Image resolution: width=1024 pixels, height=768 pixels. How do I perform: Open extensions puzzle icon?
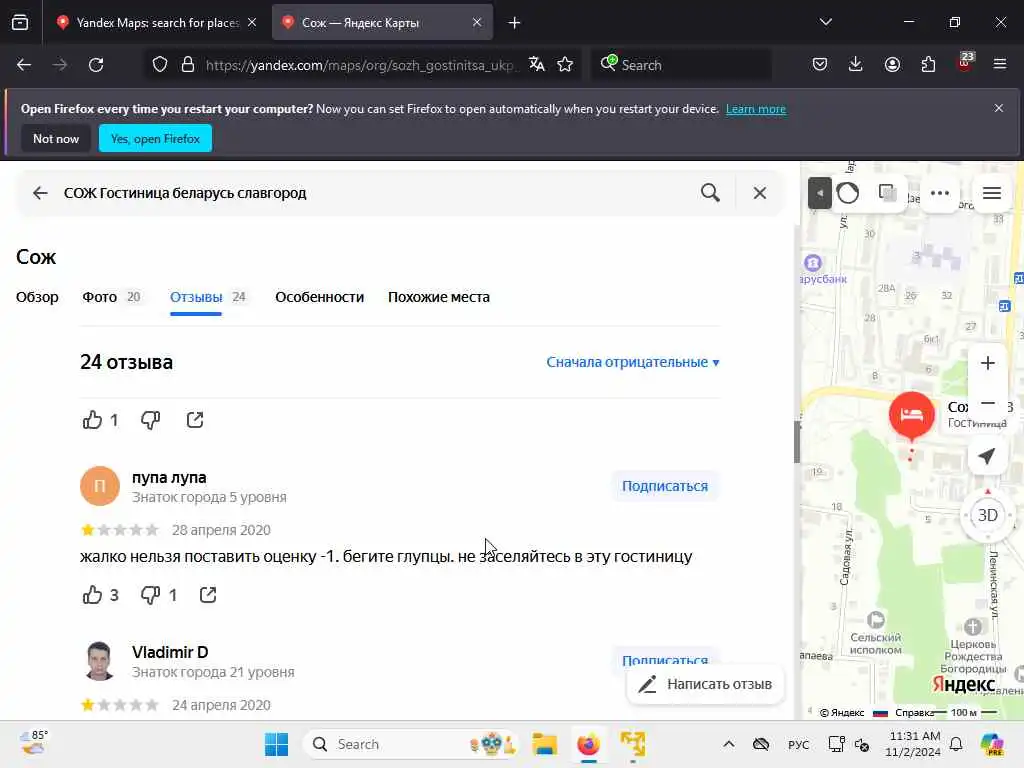tap(928, 65)
